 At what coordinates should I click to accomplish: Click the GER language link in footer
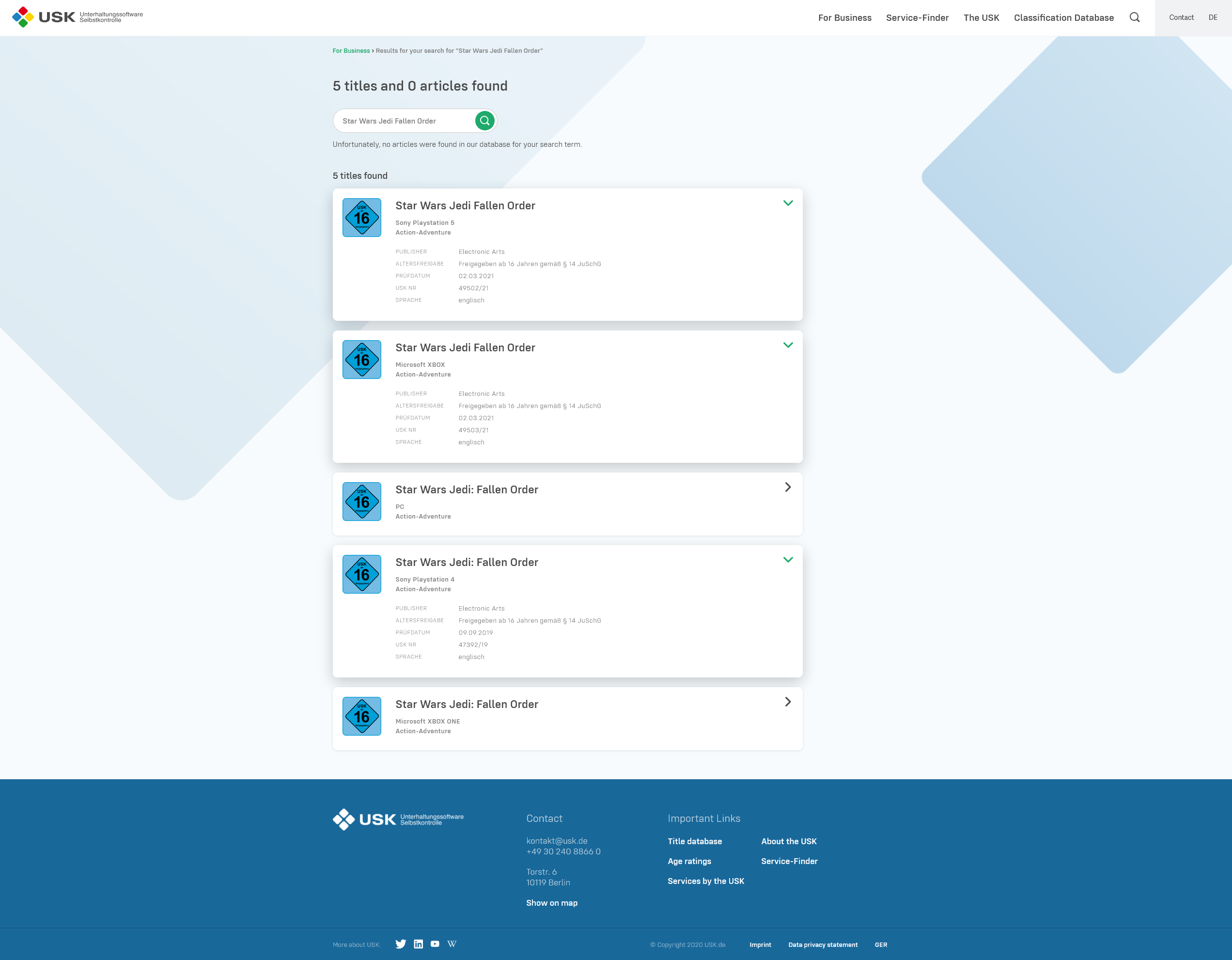coord(881,945)
